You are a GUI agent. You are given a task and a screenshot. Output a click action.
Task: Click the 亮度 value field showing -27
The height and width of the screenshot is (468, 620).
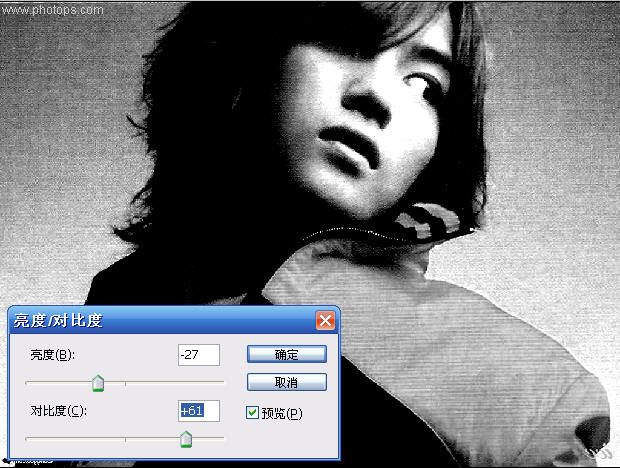point(199,355)
